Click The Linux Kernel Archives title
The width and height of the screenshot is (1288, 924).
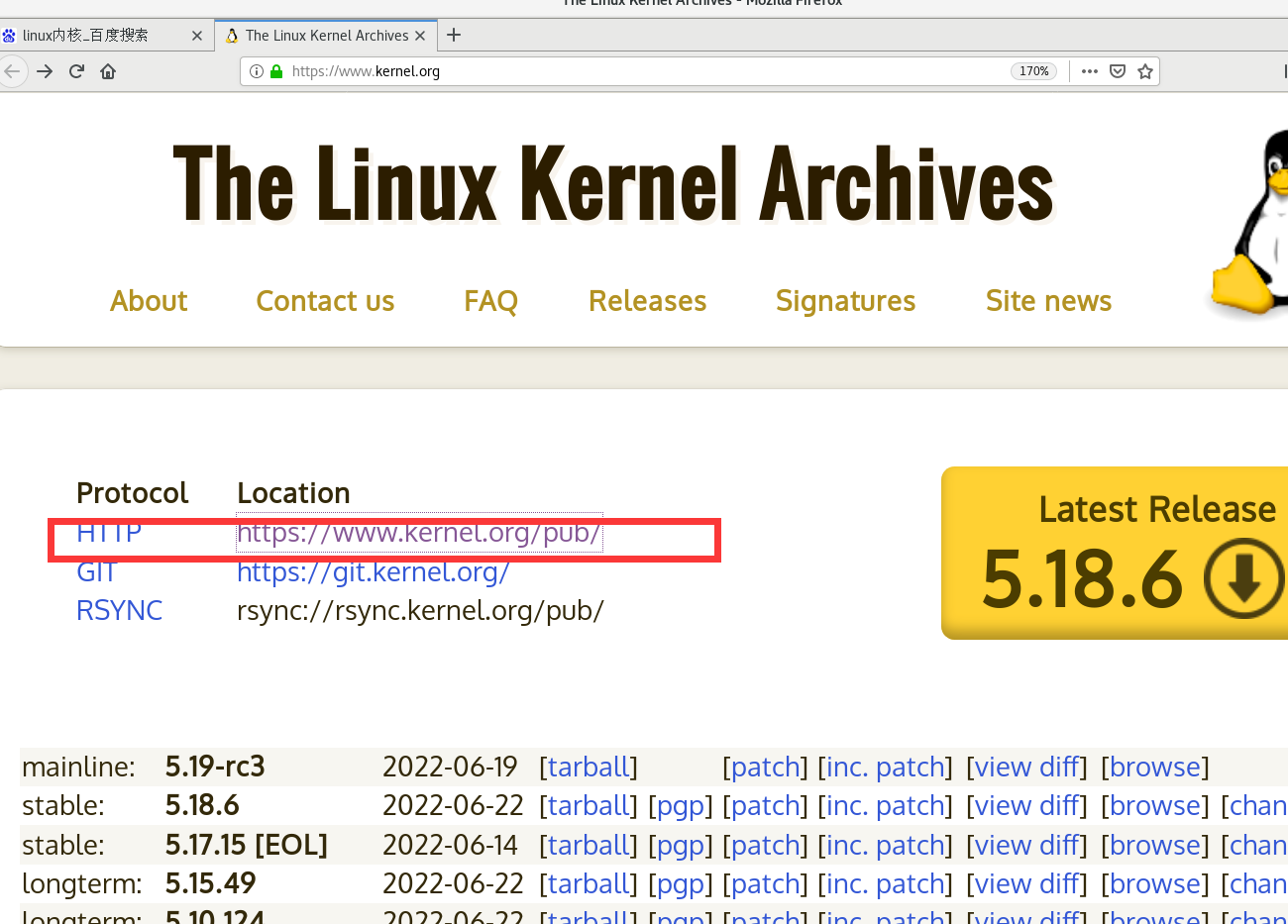[613, 183]
